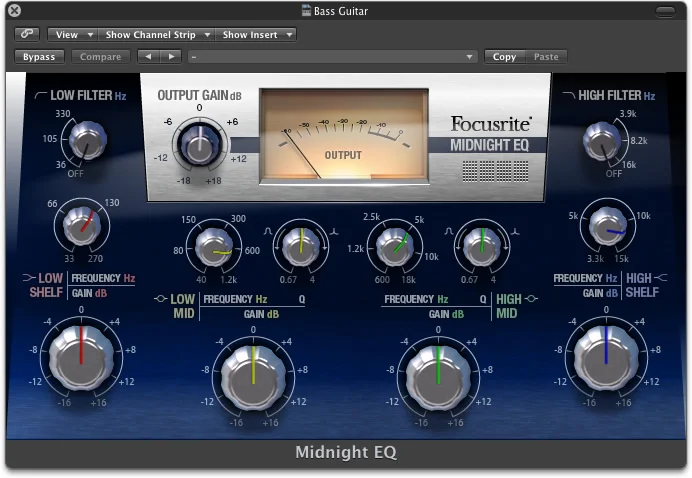
Task: Click the Low Mid Q knob
Action: point(301,247)
